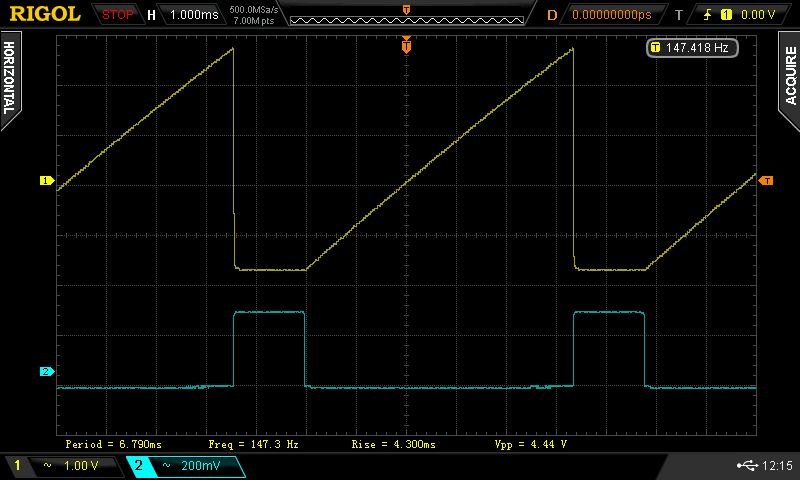Click the cyan channel 2 ground marker
This screenshot has width=800, height=480.
[x=47, y=371]
